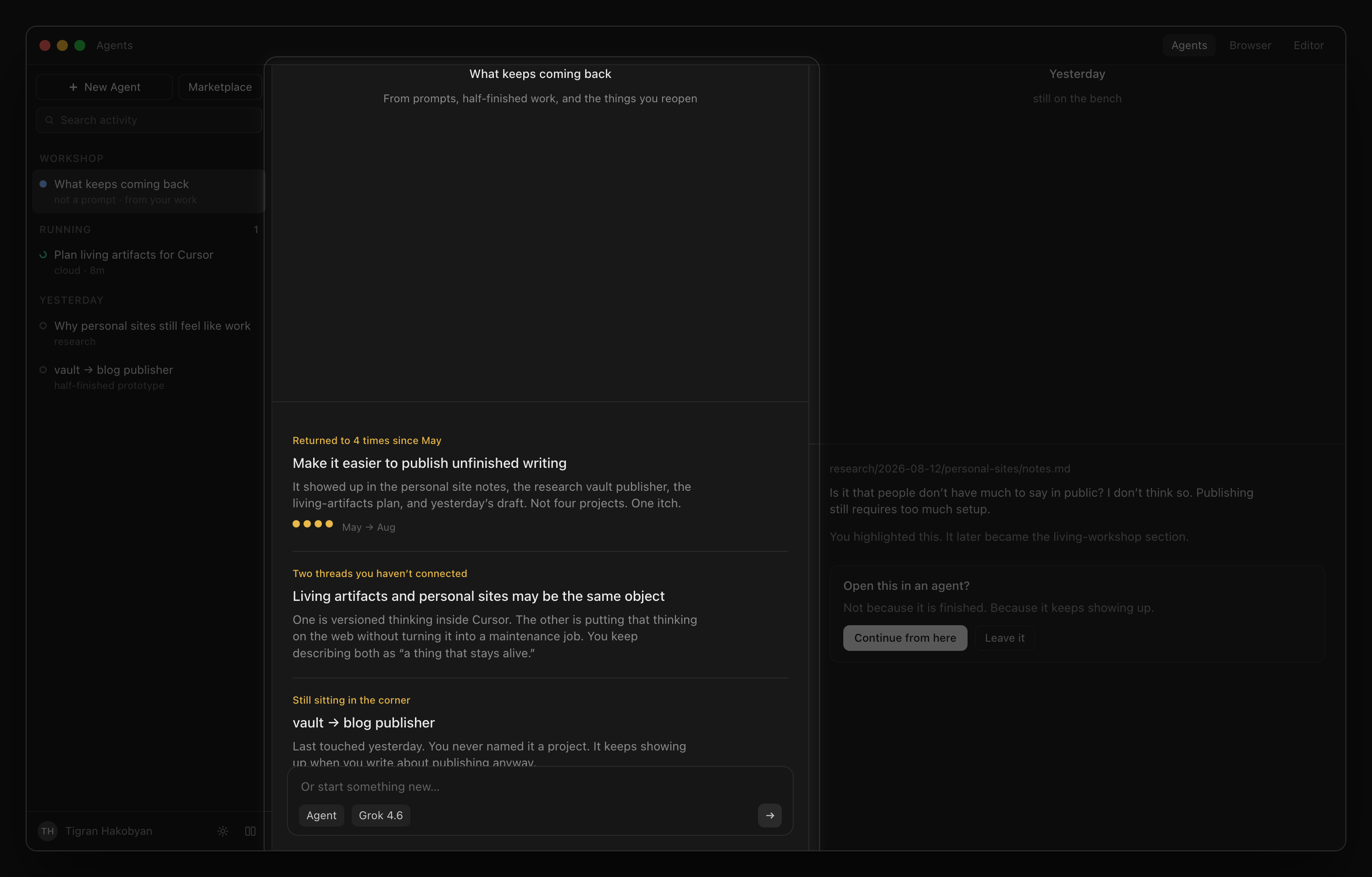The image size is (1372, 877).
Task: Click the blue dot beside What keeps coming back
Action: (x=43, y=184)
